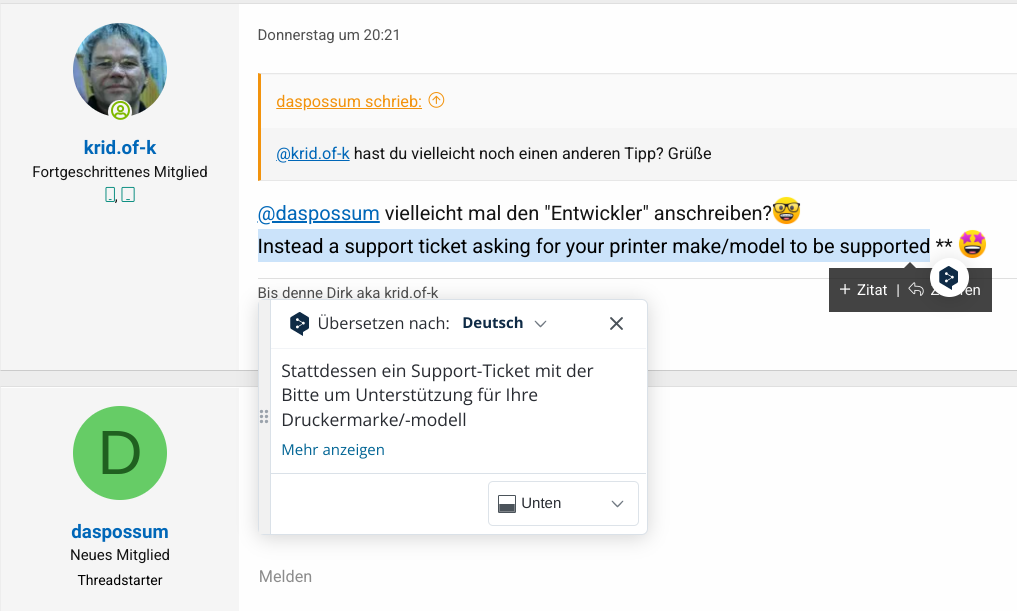Click the phone device icon under krid.of-k
Viewport: 1017px width, 611px height.
(x=110, y=195)
